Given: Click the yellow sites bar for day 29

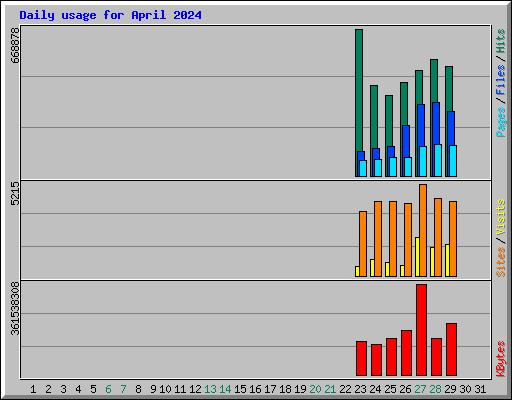Looking at the screenshot, I should (447, 260).
